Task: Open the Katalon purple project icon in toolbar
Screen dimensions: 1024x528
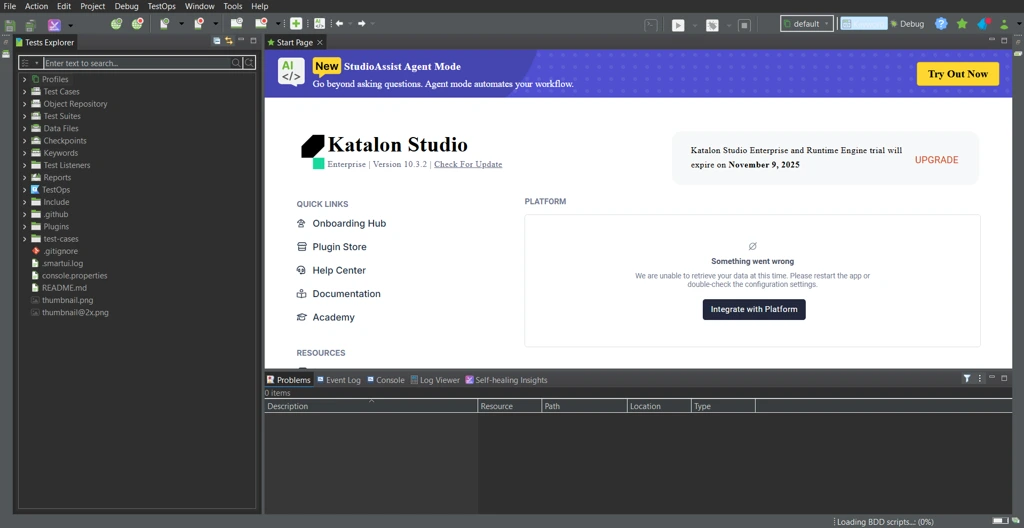Action: click(55, 25)
